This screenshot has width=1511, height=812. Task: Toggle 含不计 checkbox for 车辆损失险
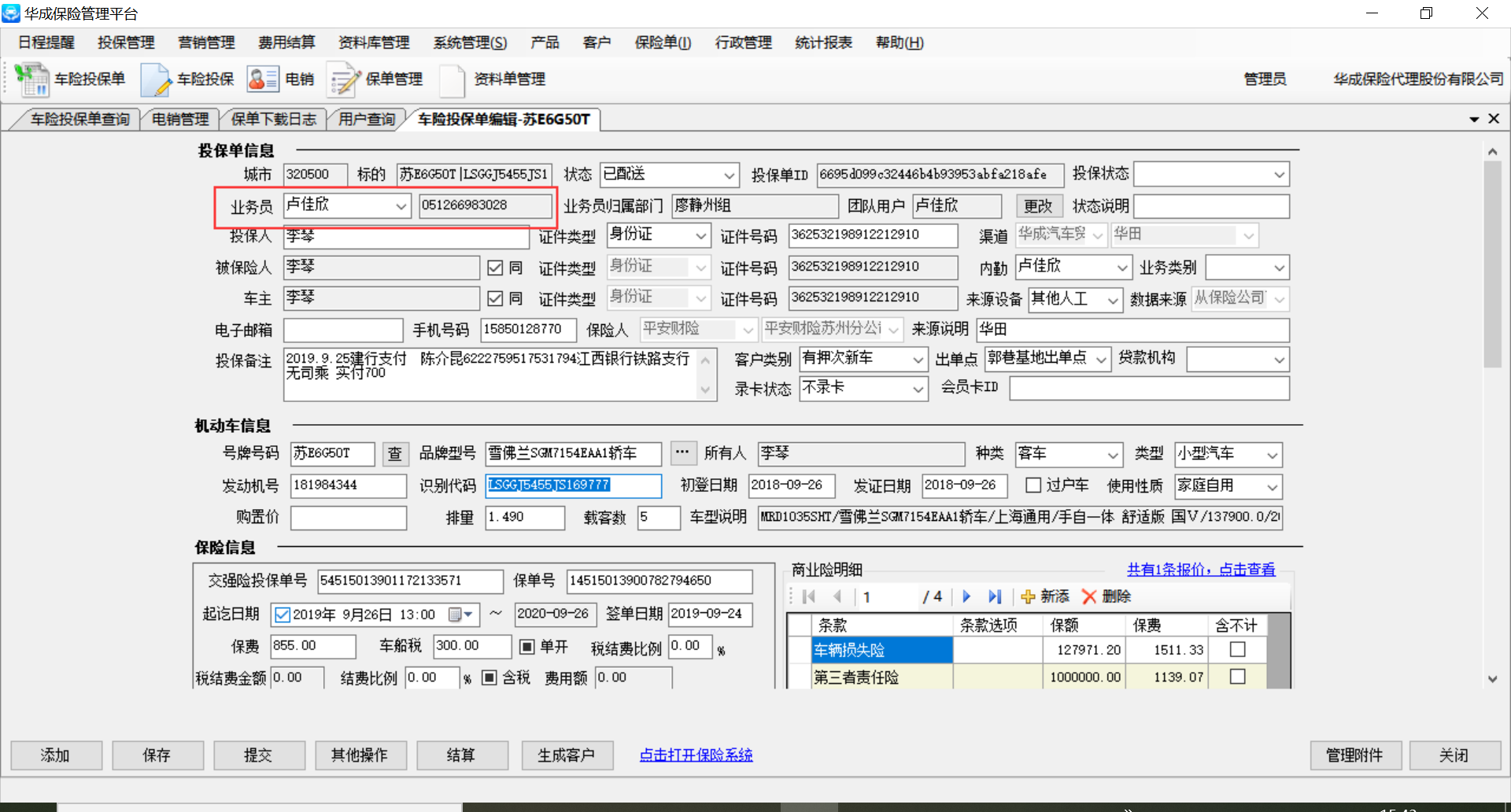click(x=1237, y=649)
